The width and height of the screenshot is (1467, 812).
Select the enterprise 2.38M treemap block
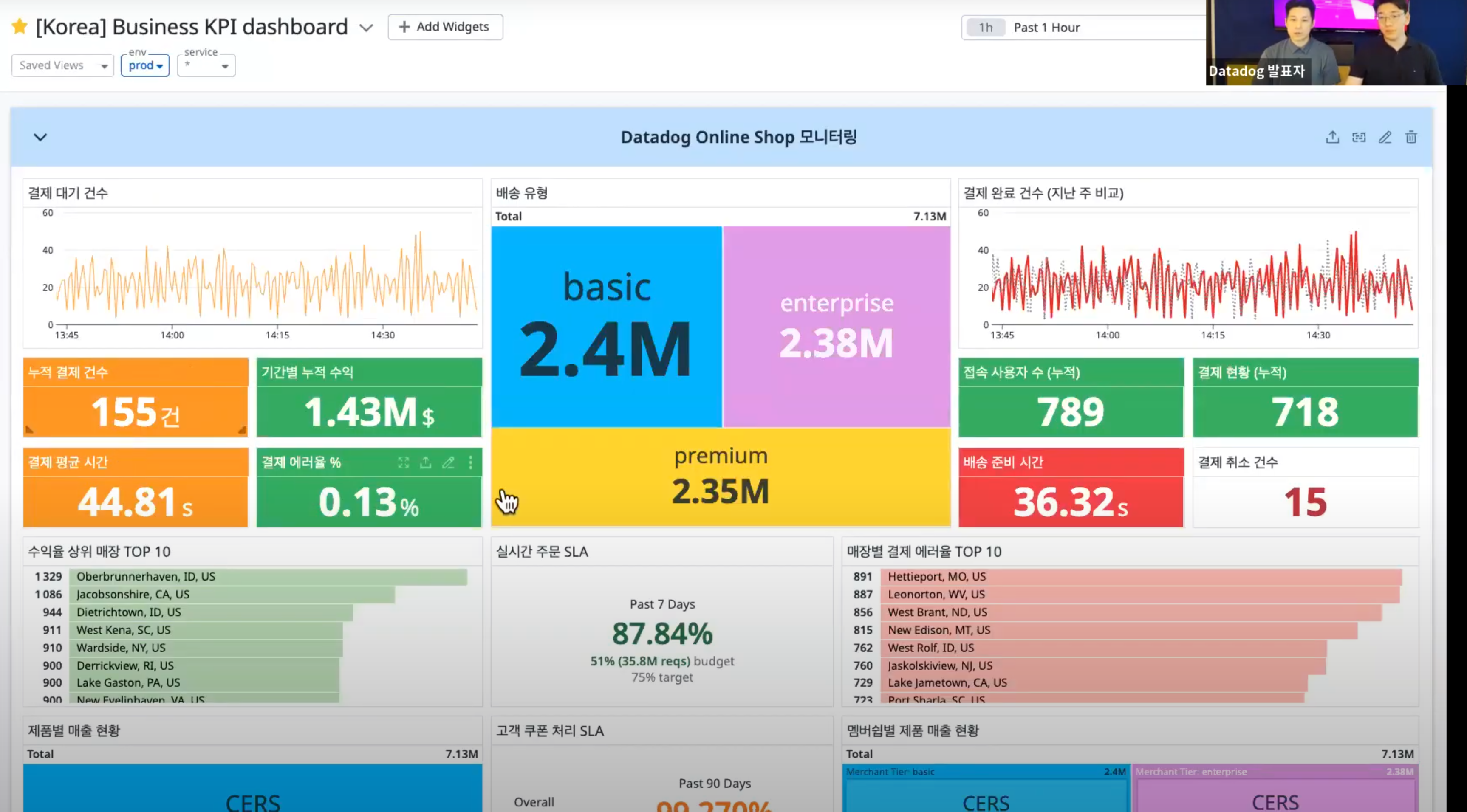[x=837, y=326]
